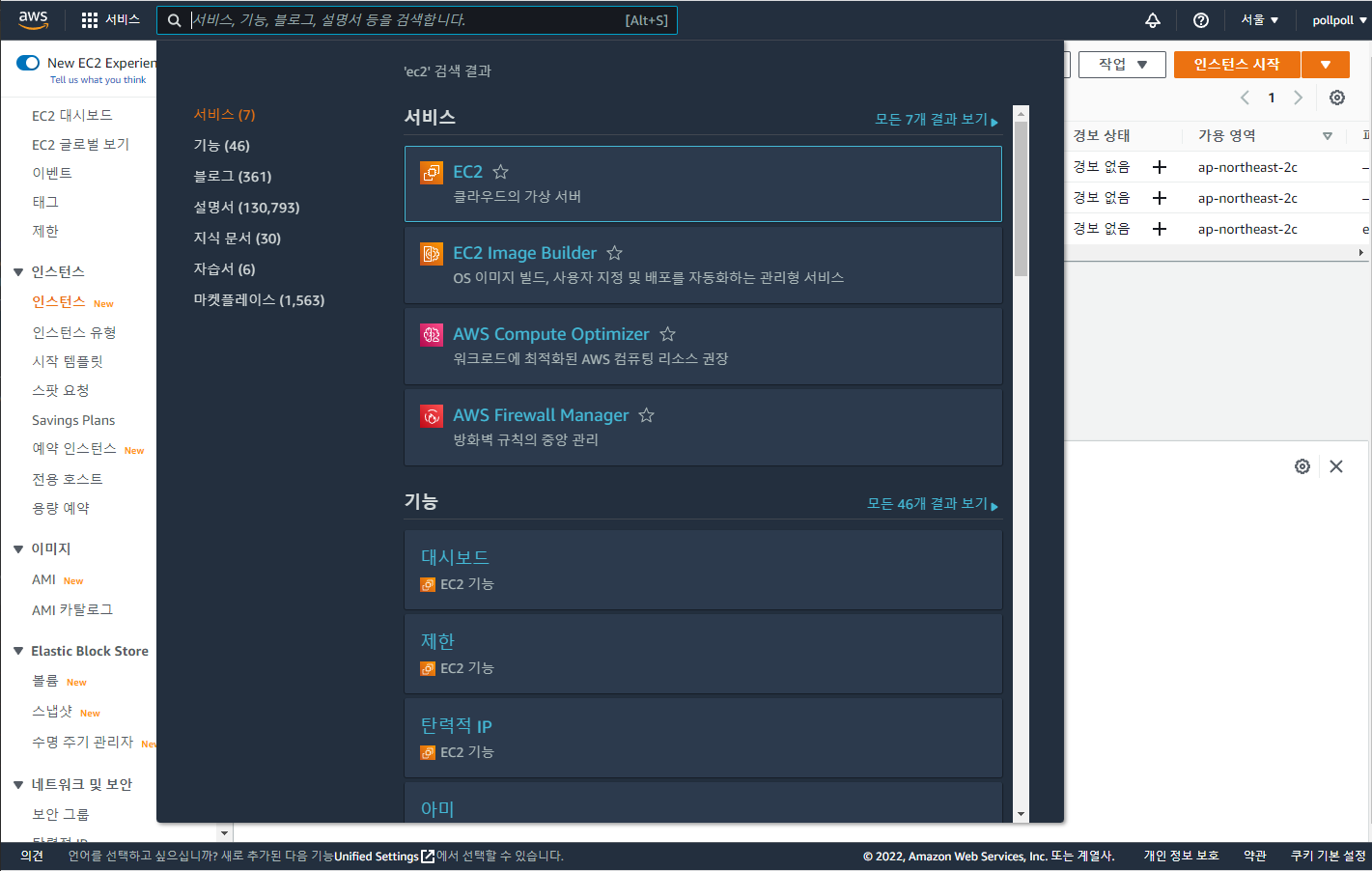Click the search results vertical scrollbar thumb
This screenshot has height=871, width=1372.
click(1021, 199)
